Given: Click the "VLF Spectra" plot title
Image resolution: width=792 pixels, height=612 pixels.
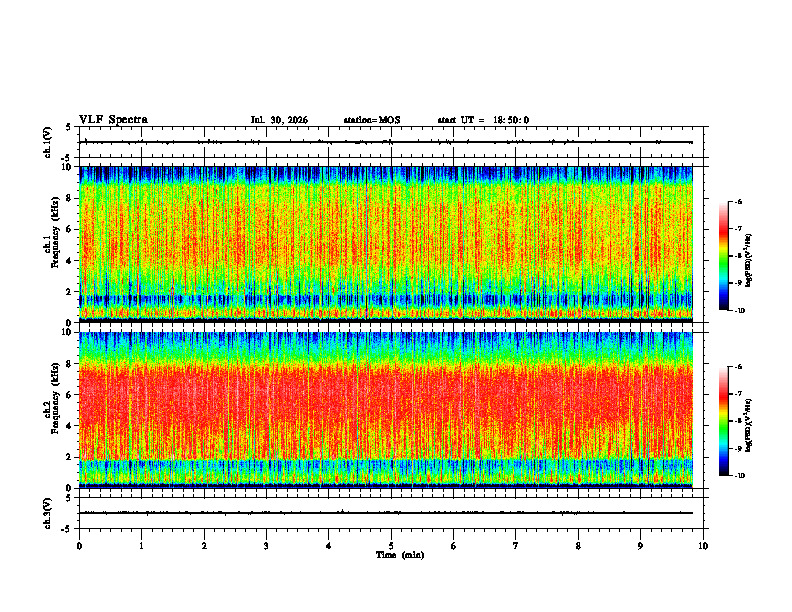Looking at the screenshot, I should pyautogui.click(x=113, y=120).
